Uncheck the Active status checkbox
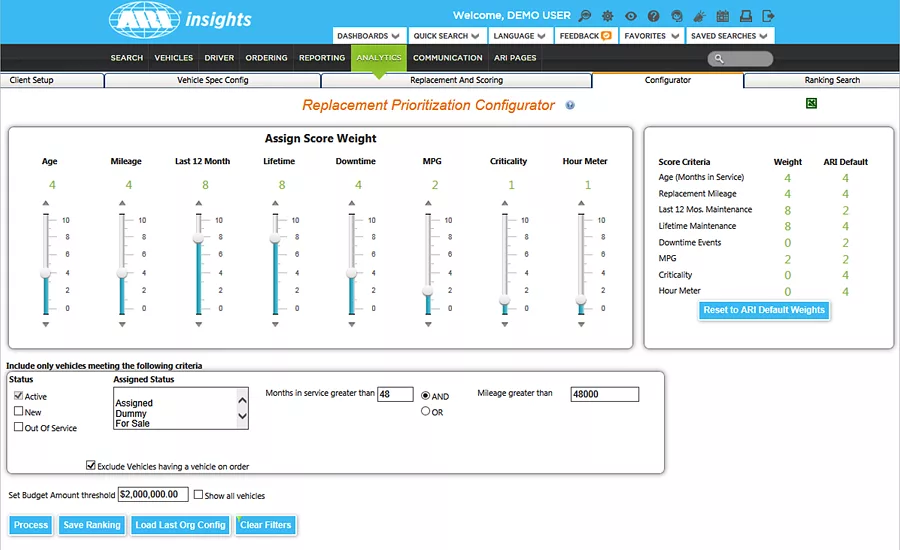900x550 pixels. pyautogui.click(x=18, y=396)
